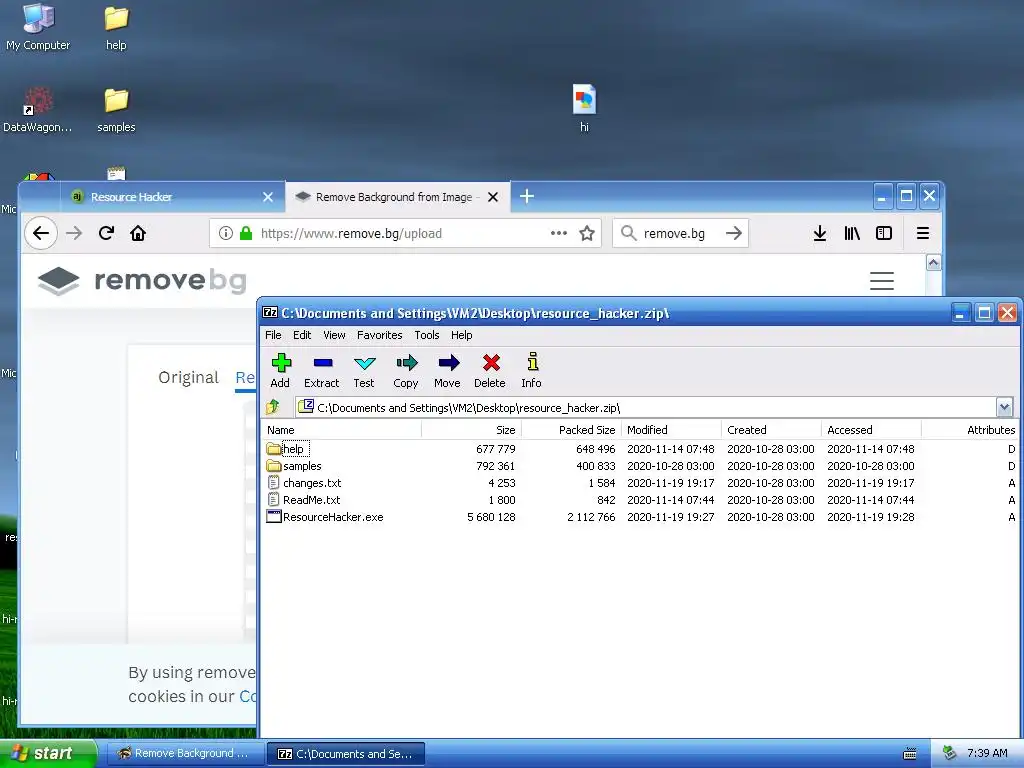
Task: Open page actions three-dot menu
Action: click(558, 233)
